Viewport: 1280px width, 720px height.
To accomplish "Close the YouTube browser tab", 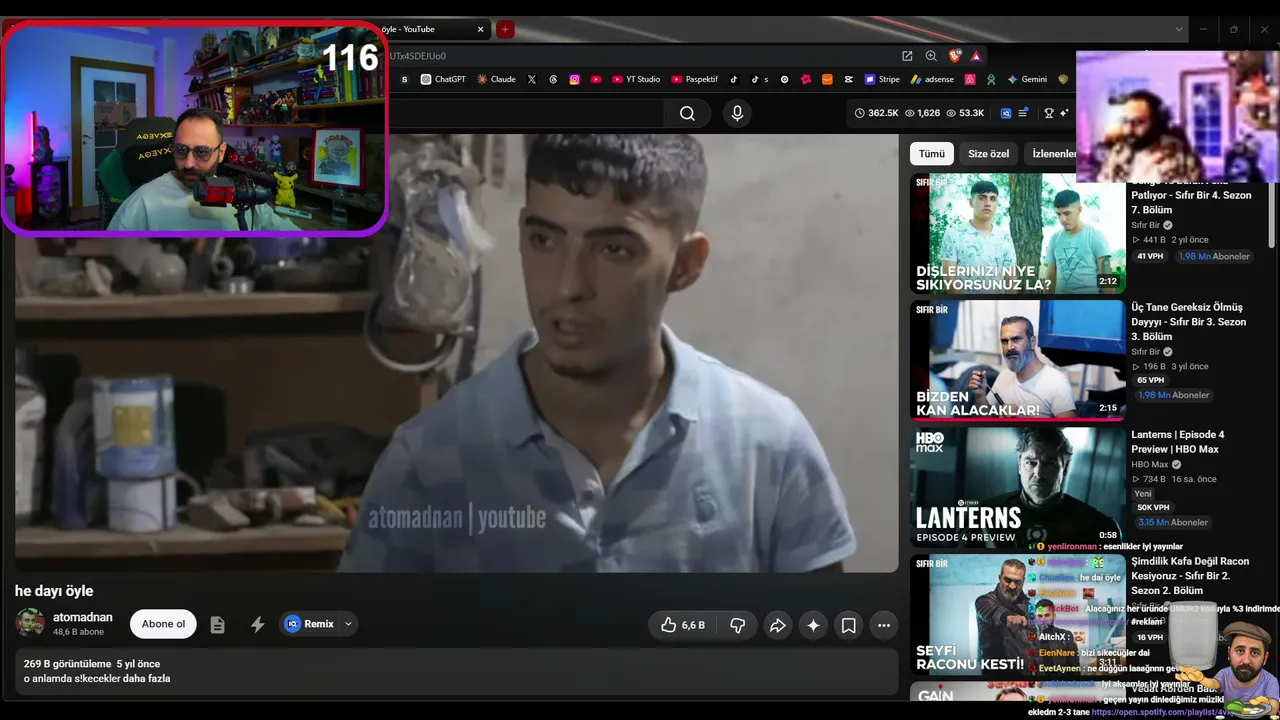I will [x=481, y=29].
